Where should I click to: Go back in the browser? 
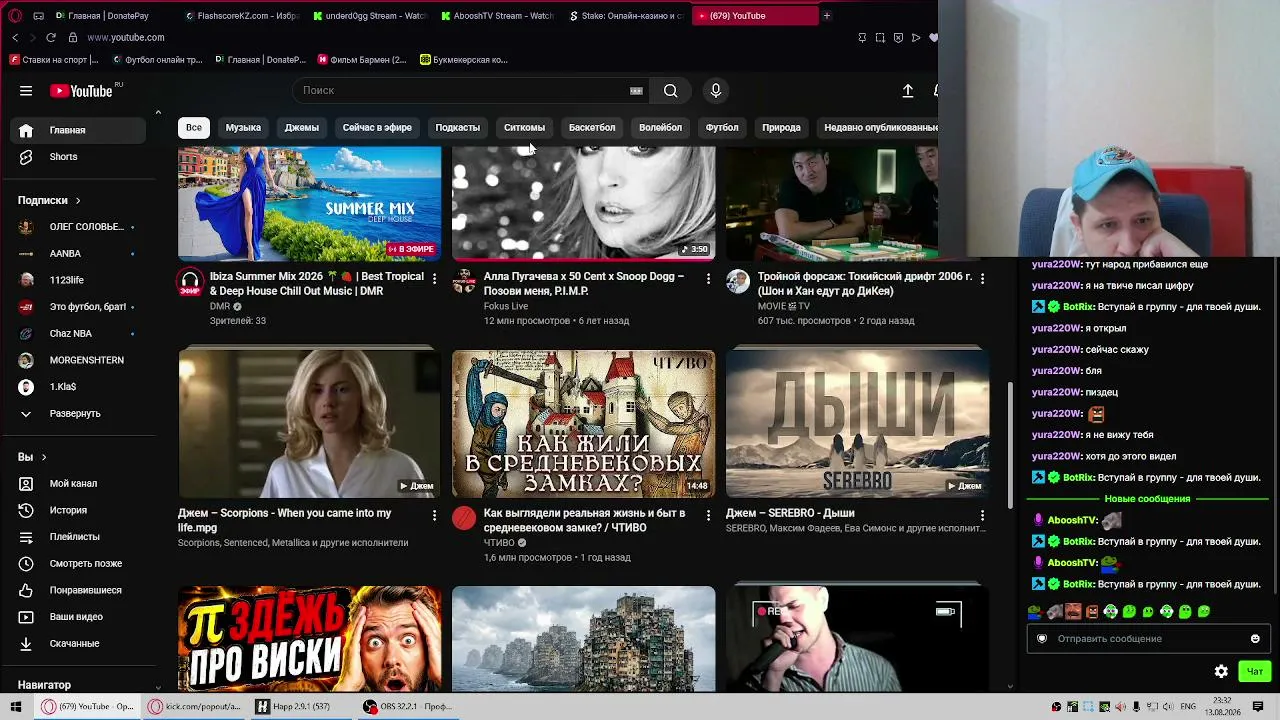pyautogui.click(x=15, y=38)
